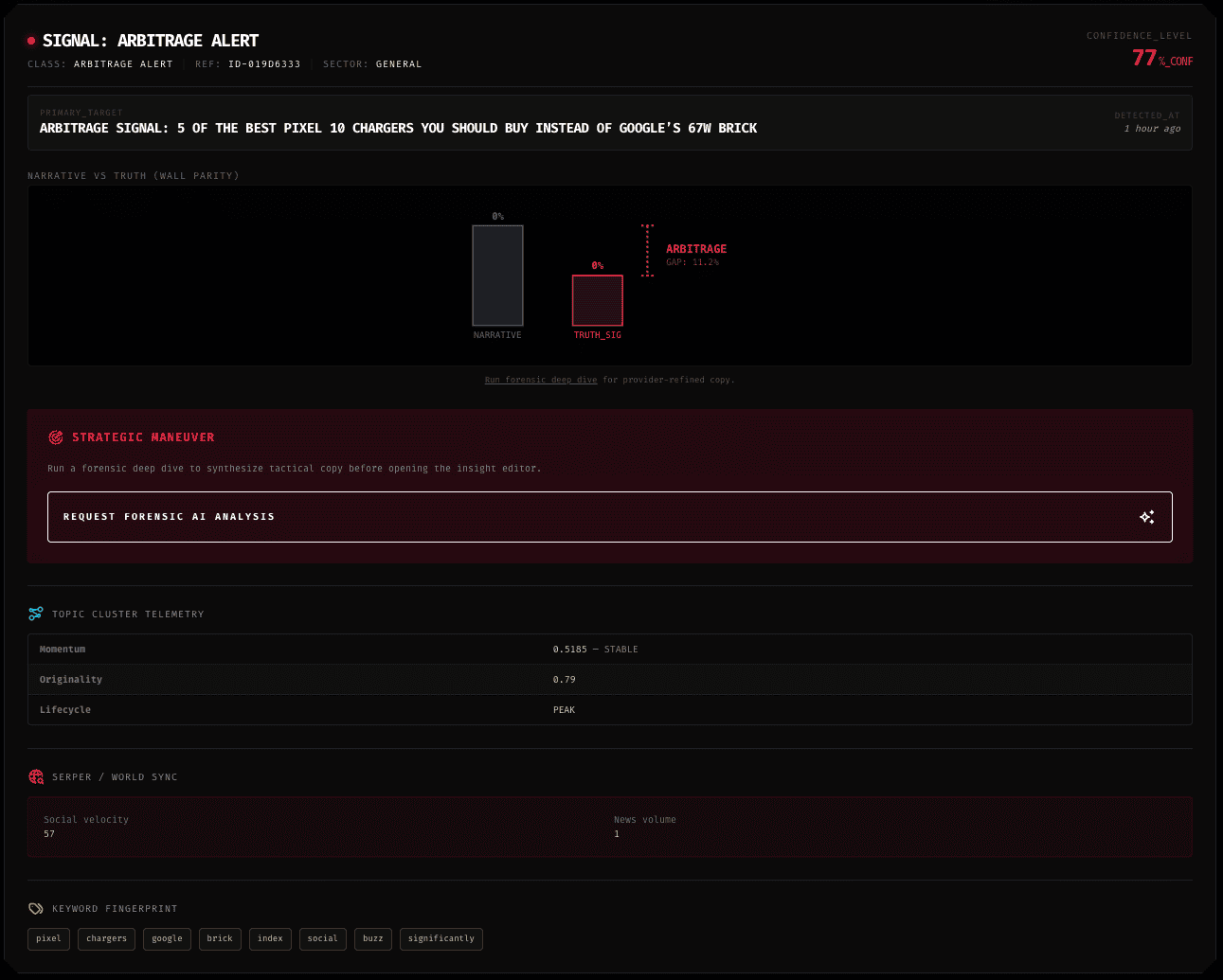Click the 'Momentum' row label
The image size is (1223, 980).
(x=63, y=650)
